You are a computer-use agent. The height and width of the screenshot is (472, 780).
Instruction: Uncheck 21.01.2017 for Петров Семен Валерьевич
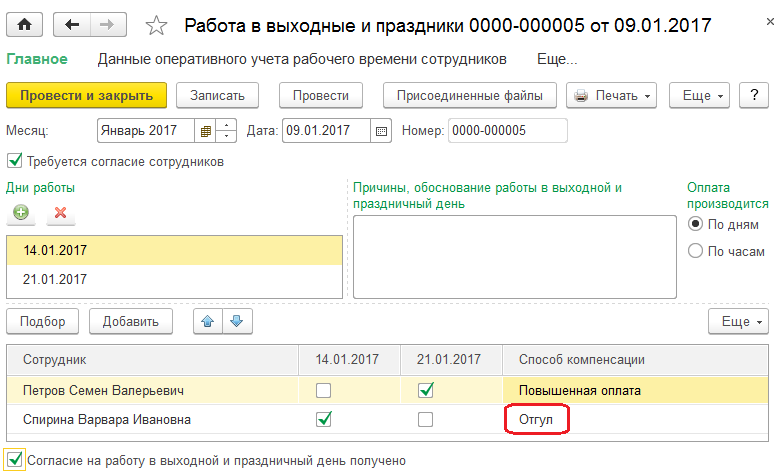(425, 390)
